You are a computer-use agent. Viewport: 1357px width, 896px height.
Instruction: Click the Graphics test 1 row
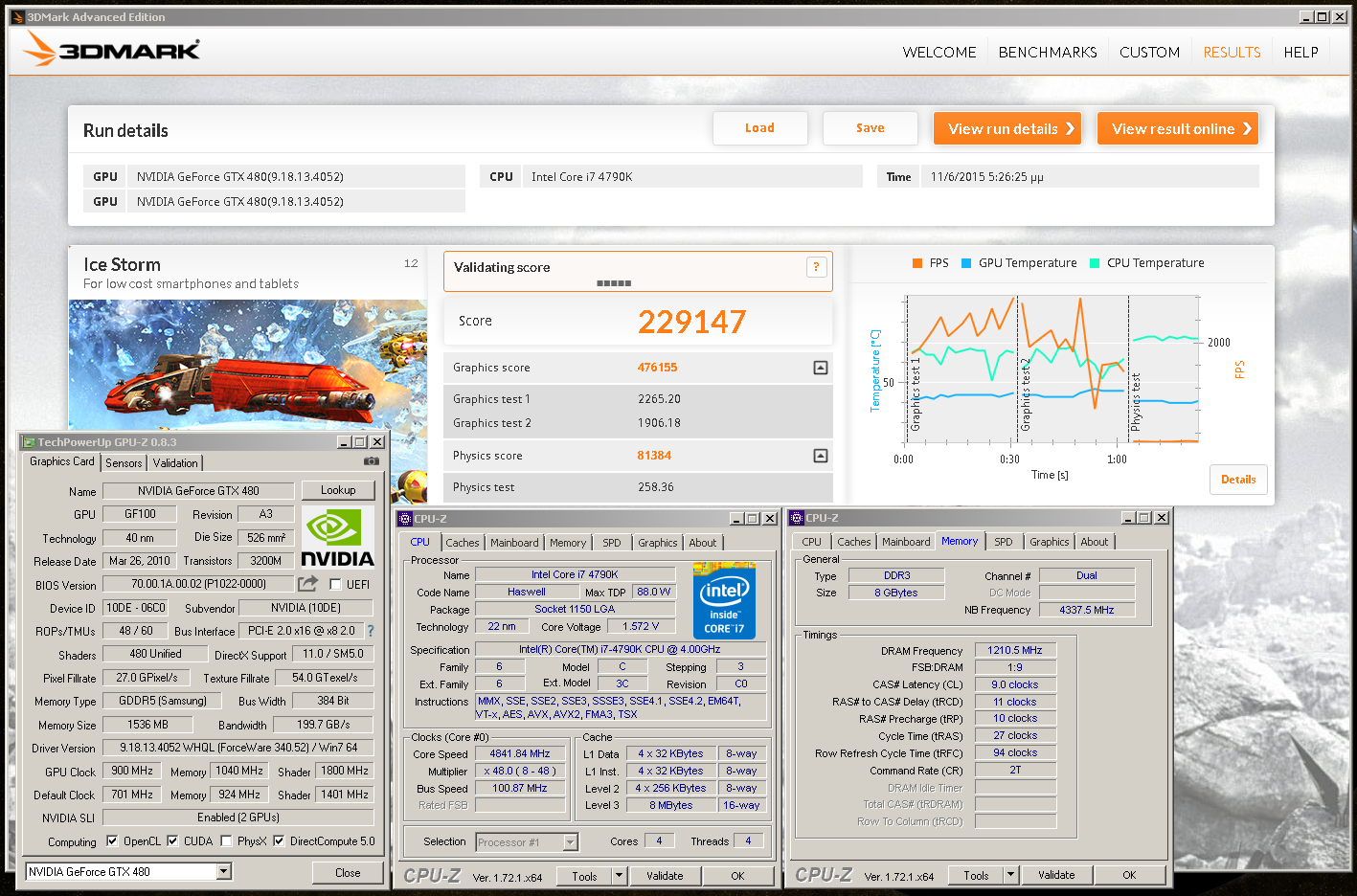pyautogui.click(x=638, y=399)
